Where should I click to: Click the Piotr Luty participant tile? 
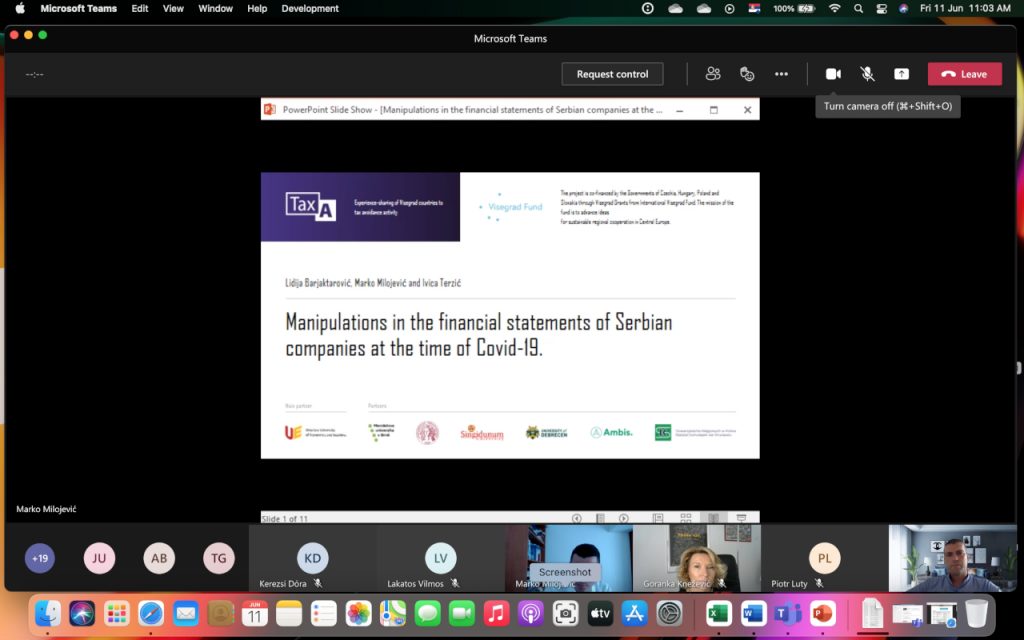point(824,558)
